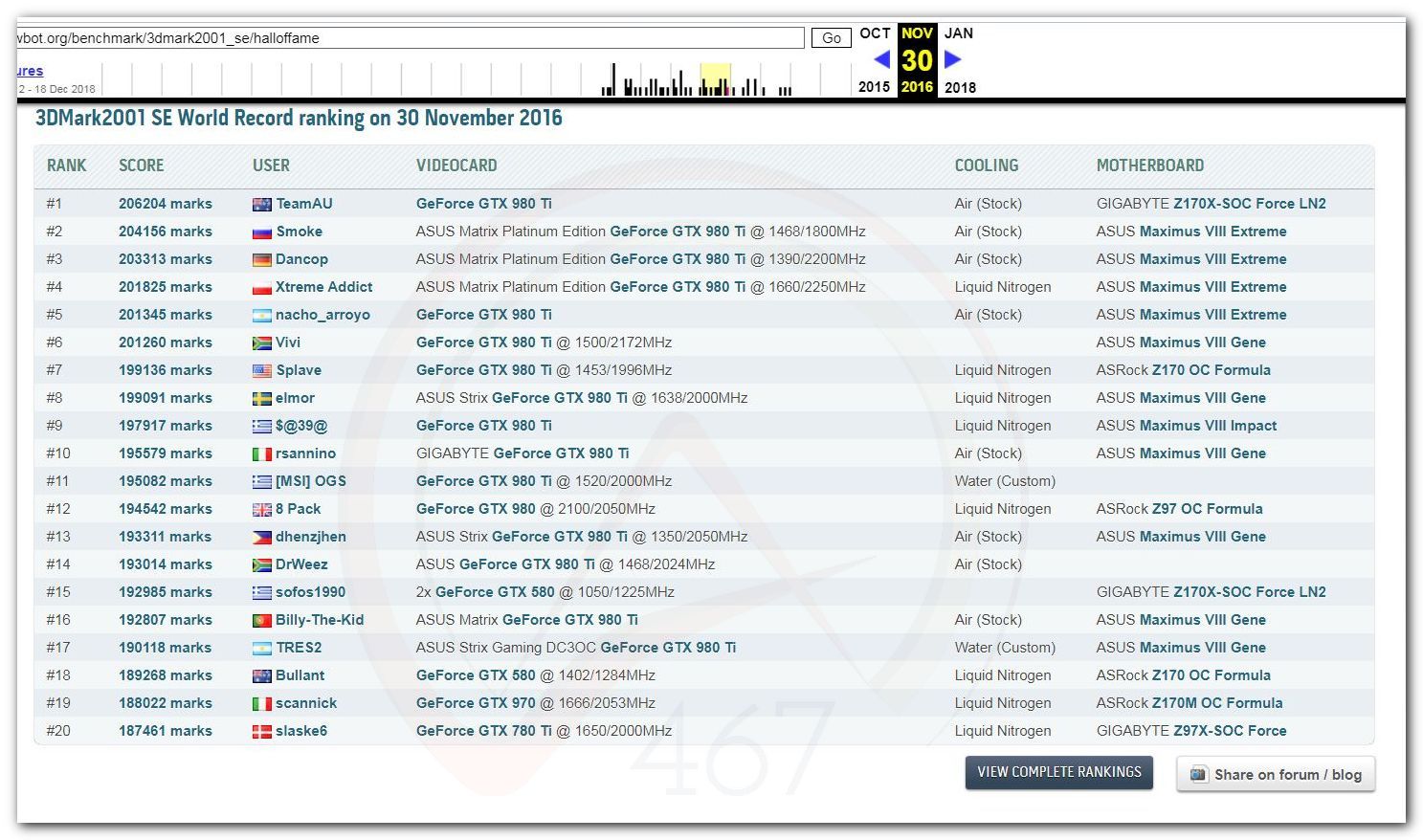Screen dimensions: 1423x840
Task: Click the German flag beside Dancop
Action: 261,259
